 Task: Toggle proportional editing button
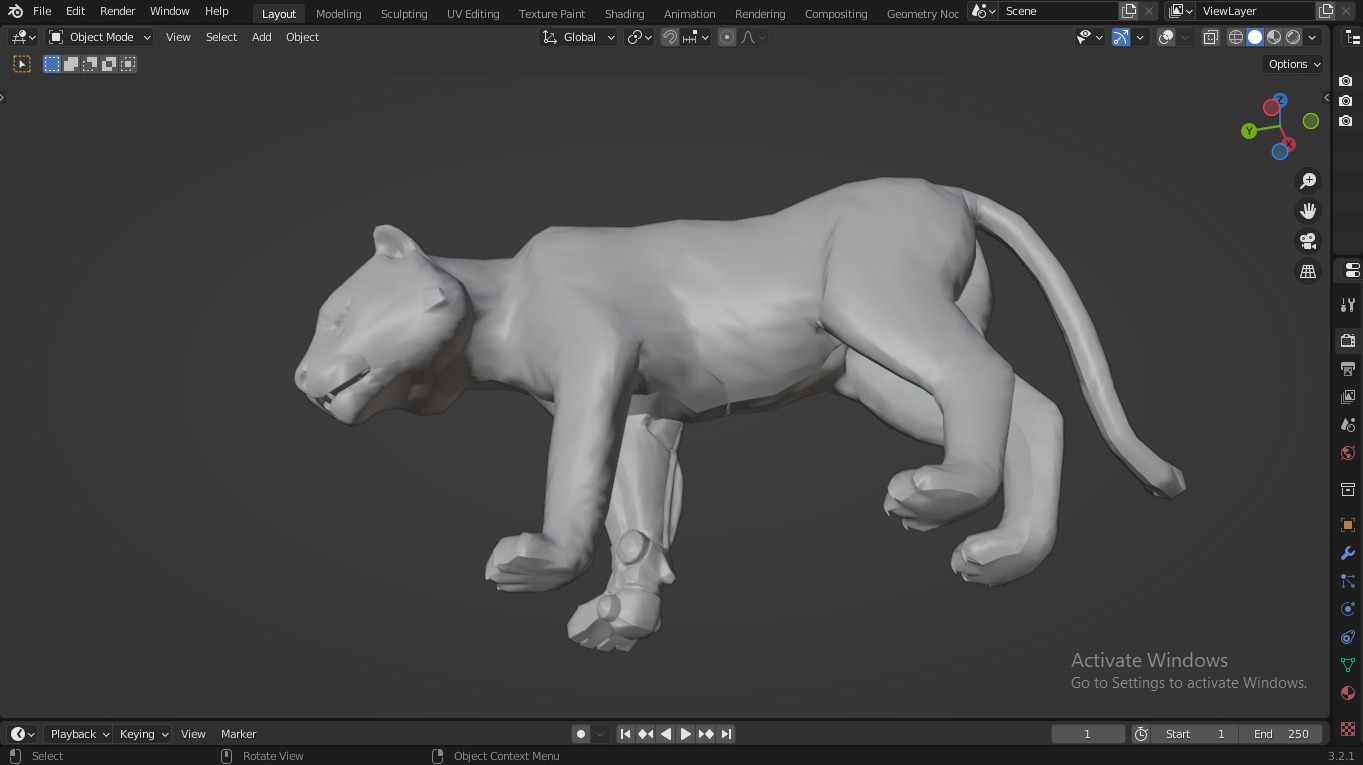(727, 37)
